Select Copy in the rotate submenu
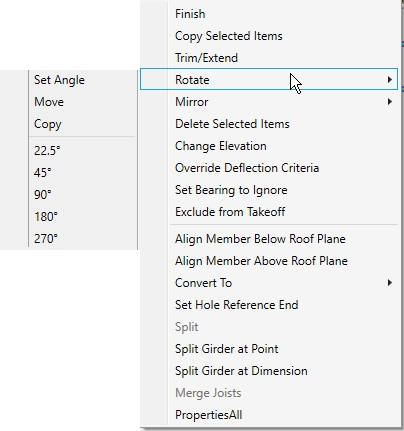 48,124
